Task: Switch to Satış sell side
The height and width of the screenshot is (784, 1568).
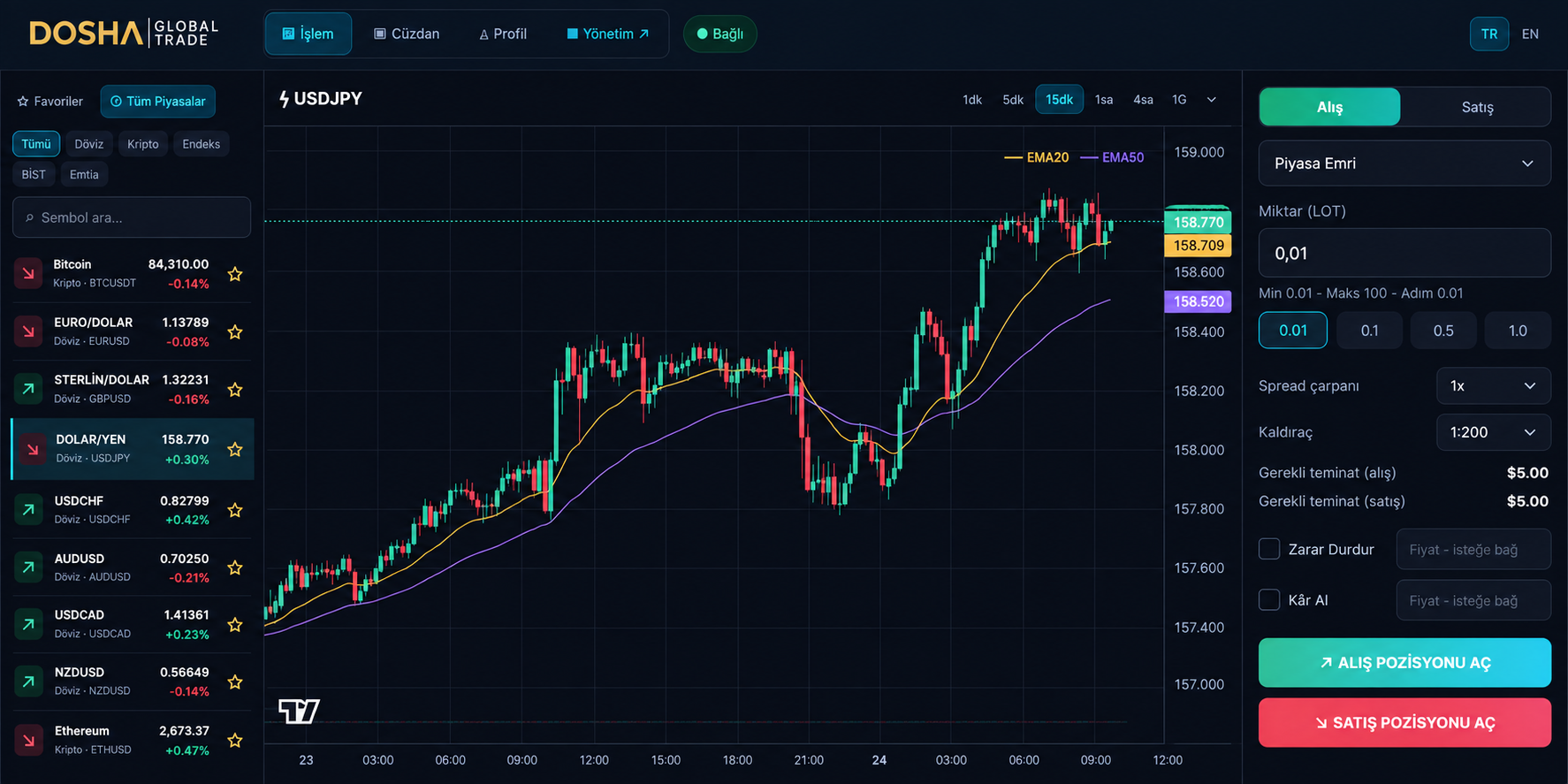Action: (1477, 107)
